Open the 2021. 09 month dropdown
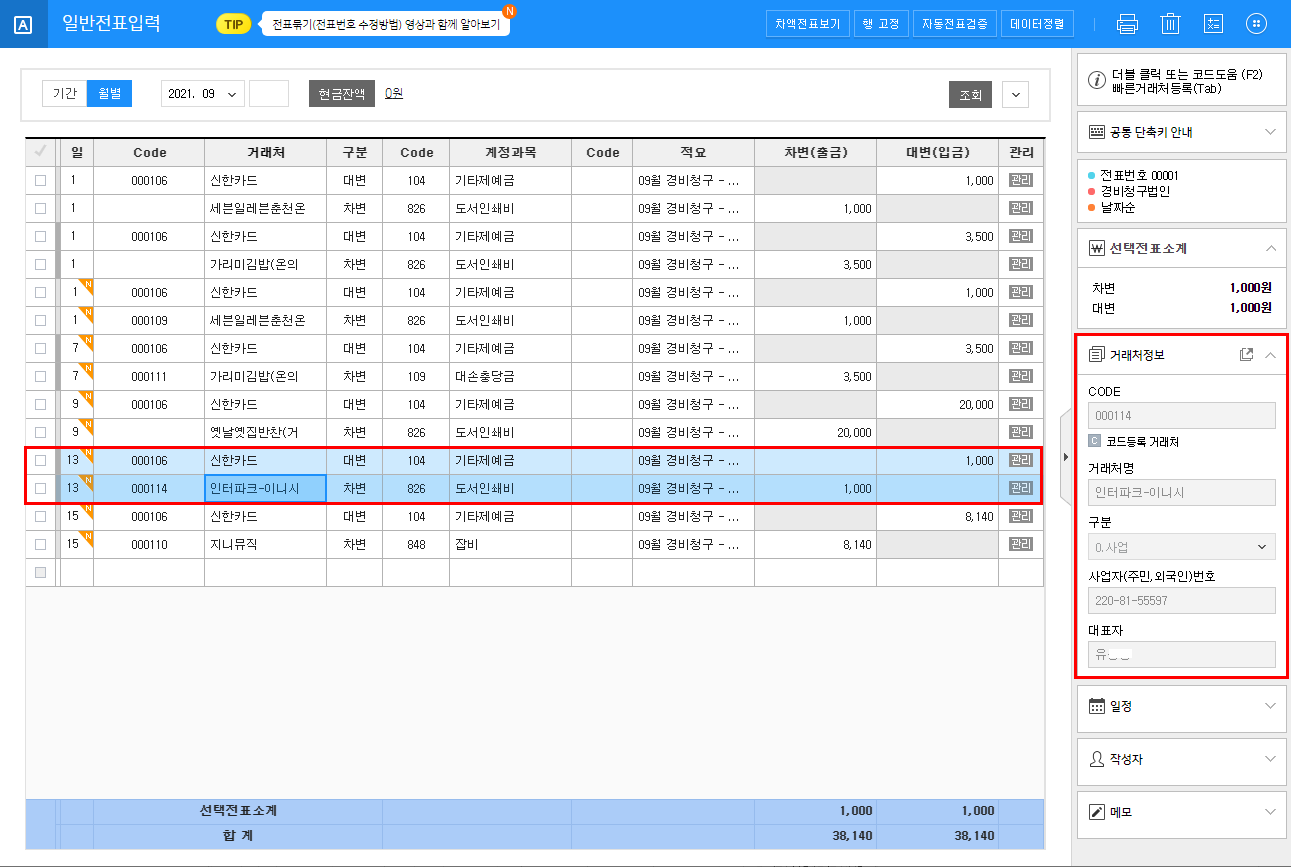The width and height of the screenshot is (1291, 867). [x=203, y=94]
